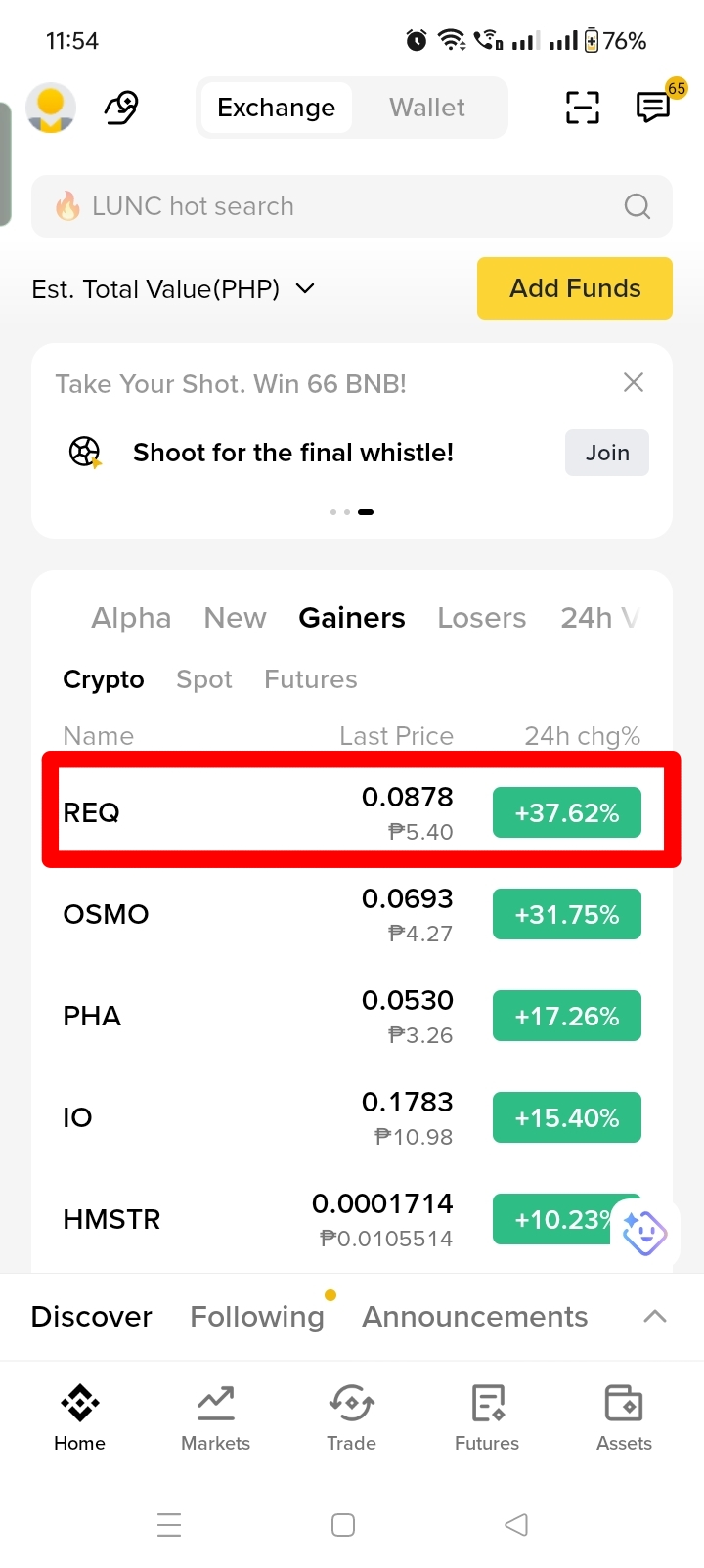Close the Win 66 BNB banner
The height and width of the screenshot is (1568, 704).
tap(634, 382)
